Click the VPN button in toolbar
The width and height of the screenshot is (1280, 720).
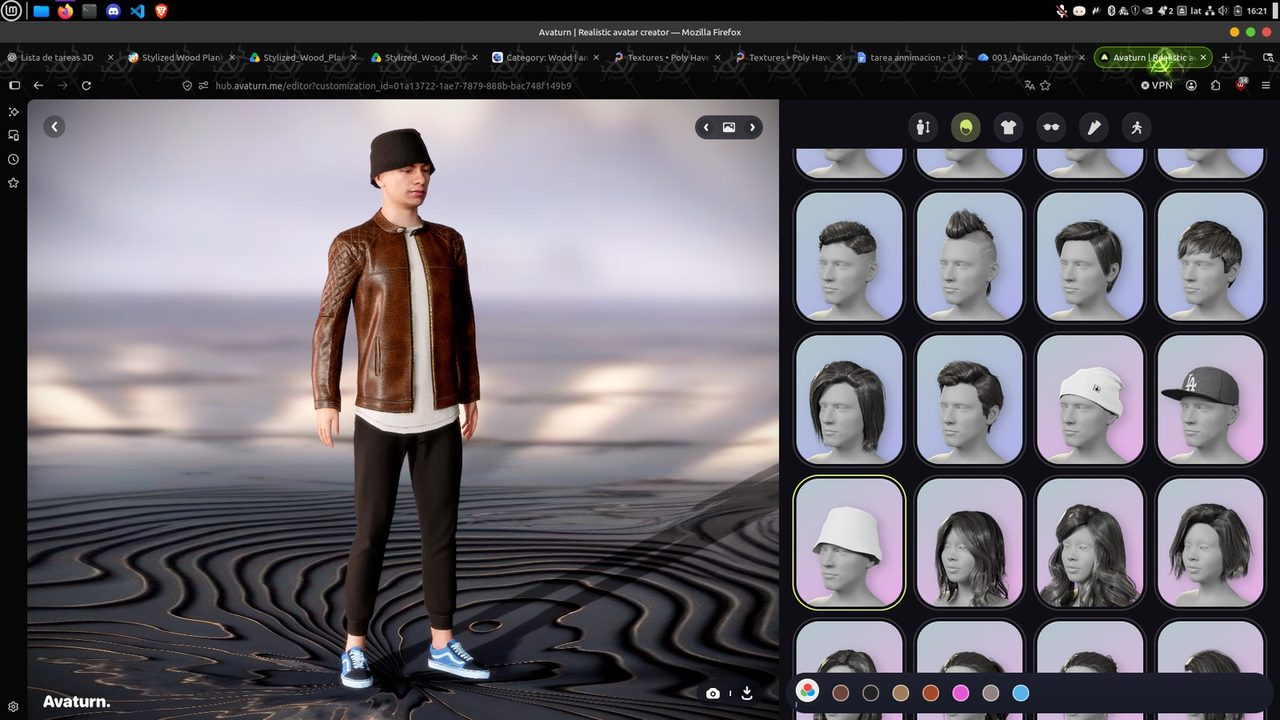[x=1156, y=86]
